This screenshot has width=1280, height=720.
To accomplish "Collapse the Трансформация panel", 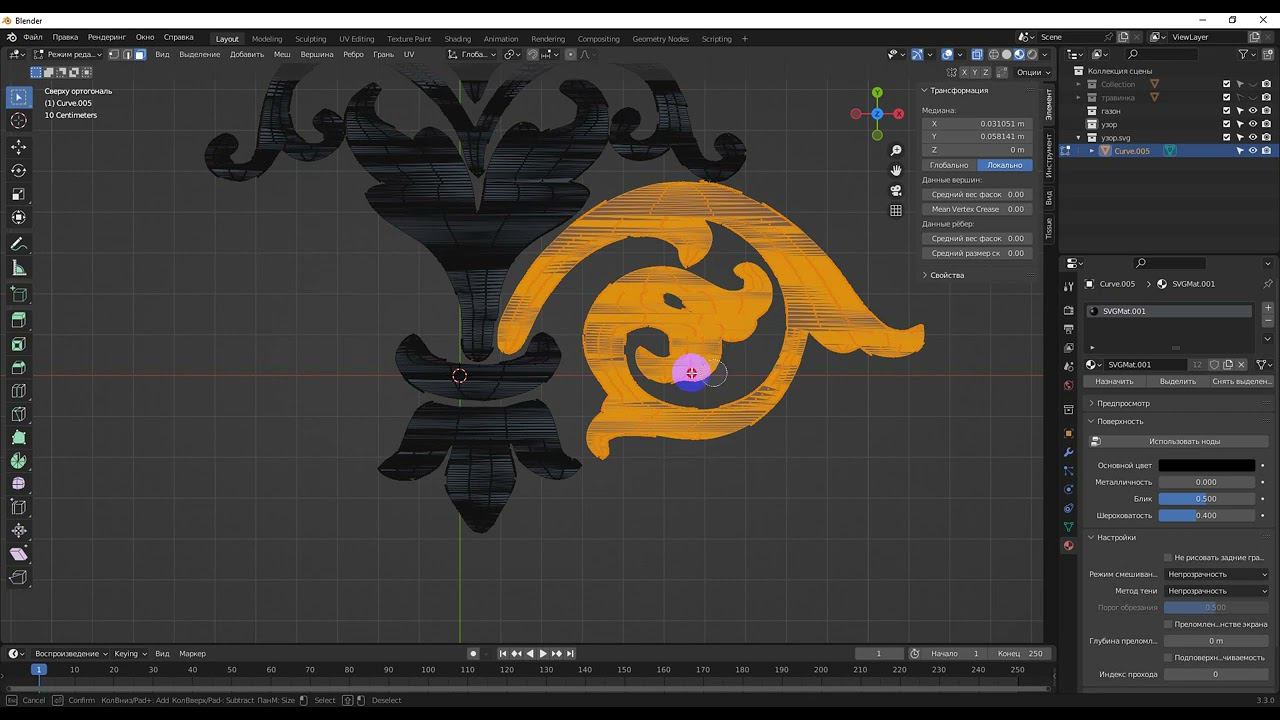I will [958, 90].
